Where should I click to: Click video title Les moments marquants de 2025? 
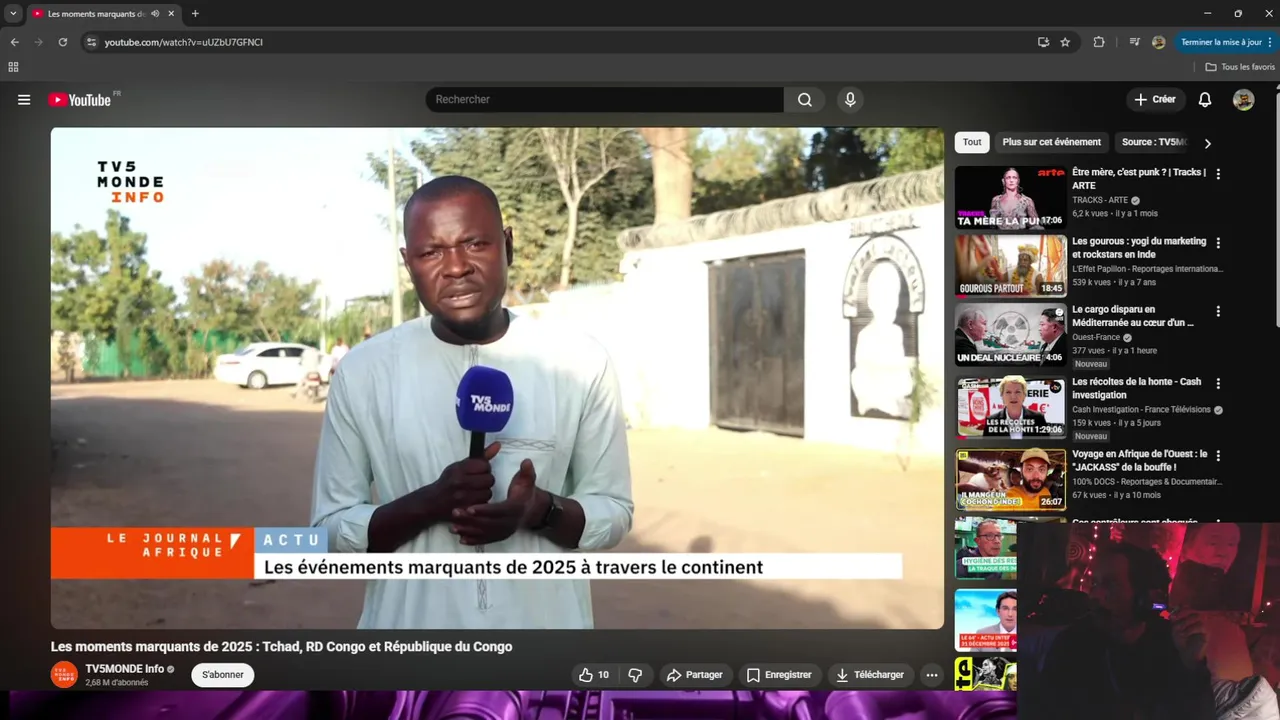281,647
